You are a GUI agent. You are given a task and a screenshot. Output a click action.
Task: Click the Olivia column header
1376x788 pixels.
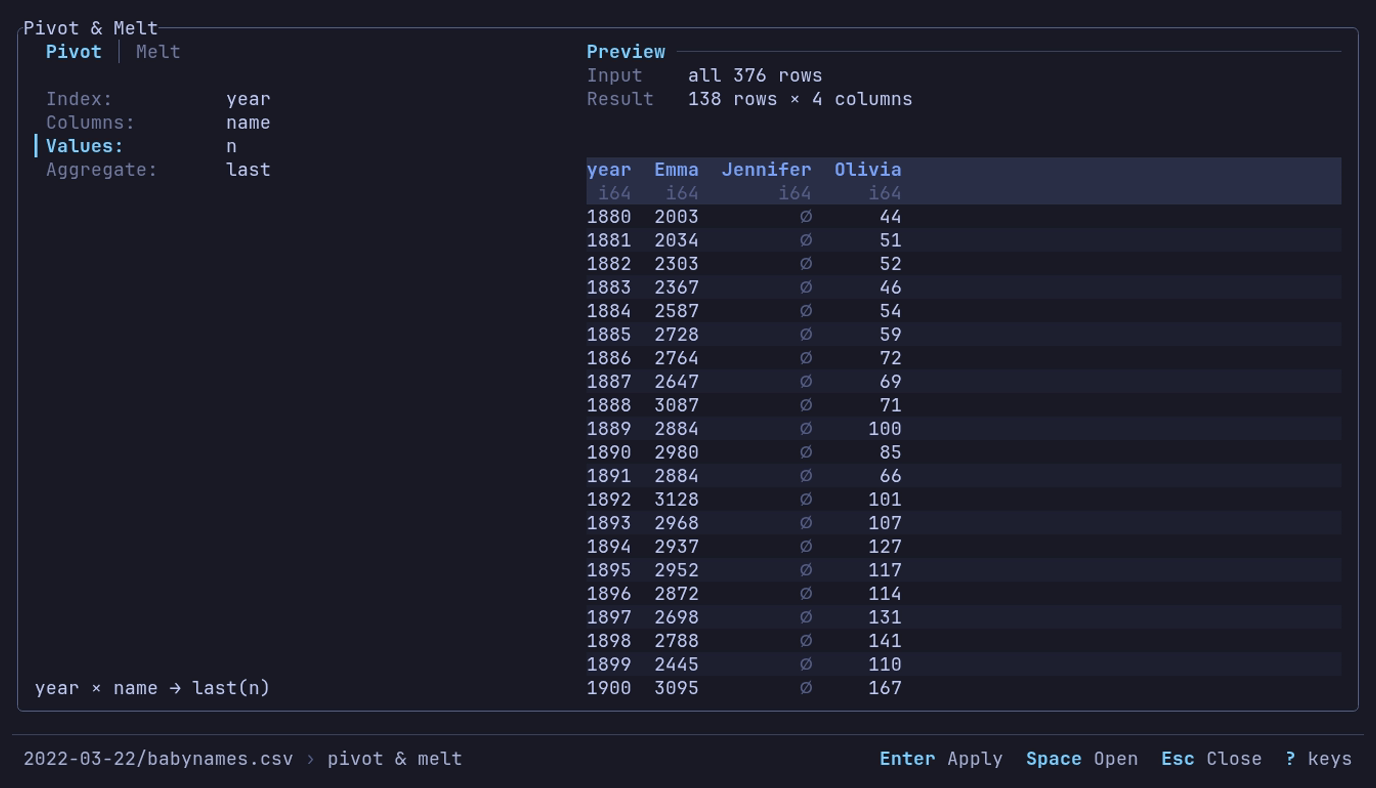coord(868,170)
